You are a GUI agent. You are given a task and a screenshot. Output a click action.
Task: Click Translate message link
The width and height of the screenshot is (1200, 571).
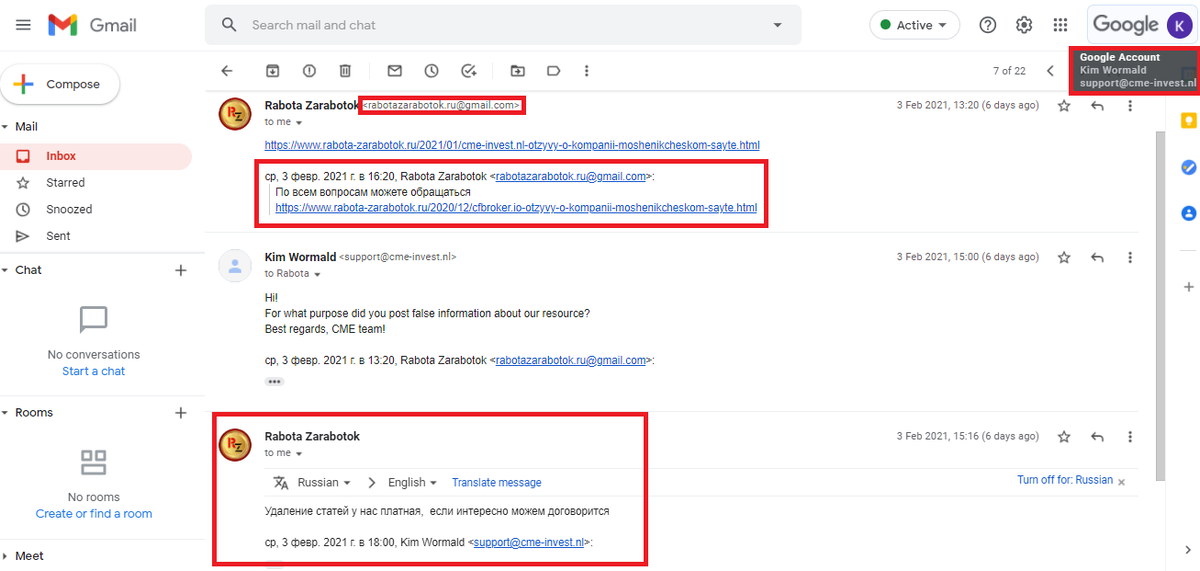coord(496,482)
